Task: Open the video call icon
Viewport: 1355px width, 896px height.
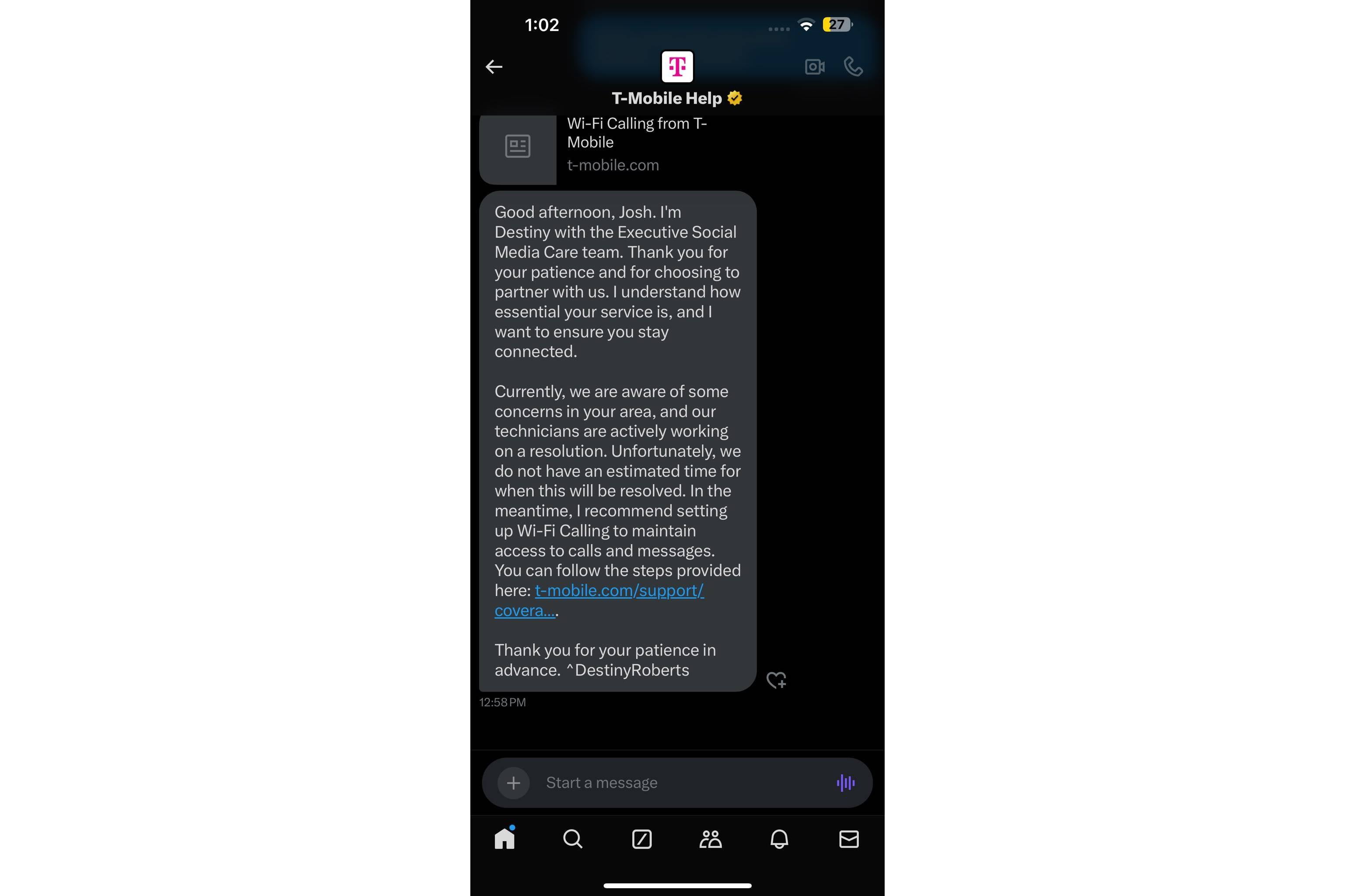Action: (x=814, y=66)
